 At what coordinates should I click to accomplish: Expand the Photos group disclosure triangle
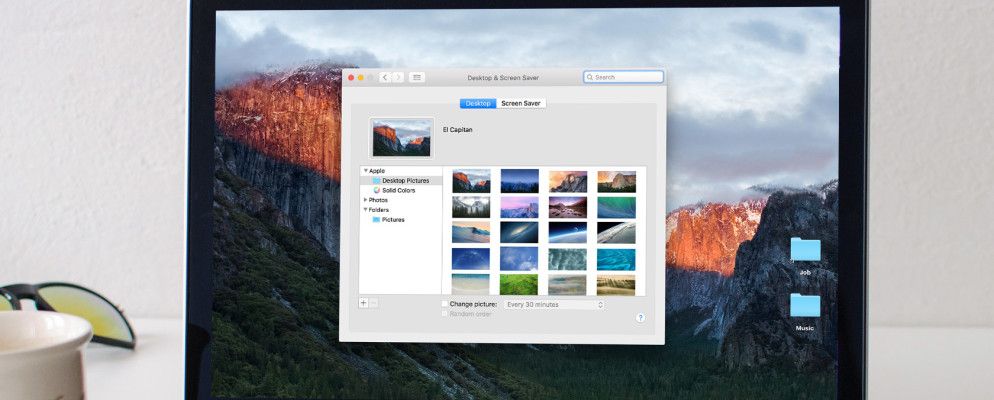366,200
